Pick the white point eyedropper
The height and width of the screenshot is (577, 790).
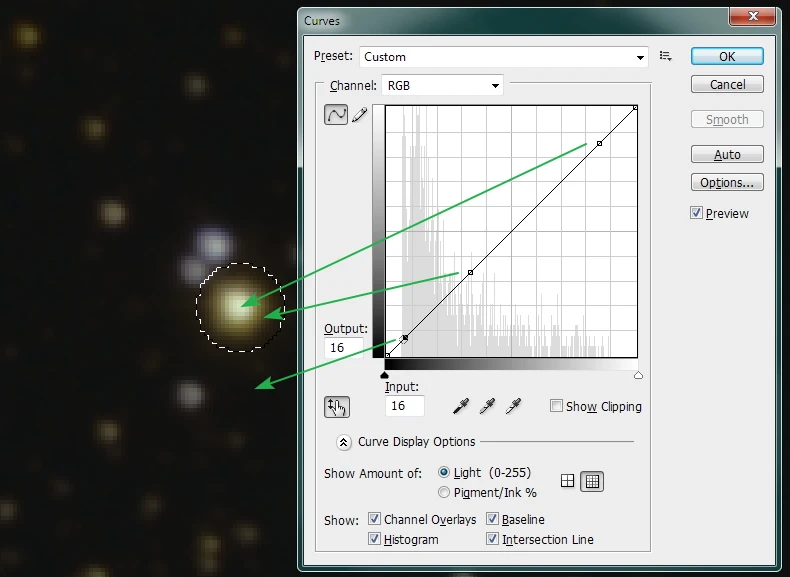click(514, 406)
